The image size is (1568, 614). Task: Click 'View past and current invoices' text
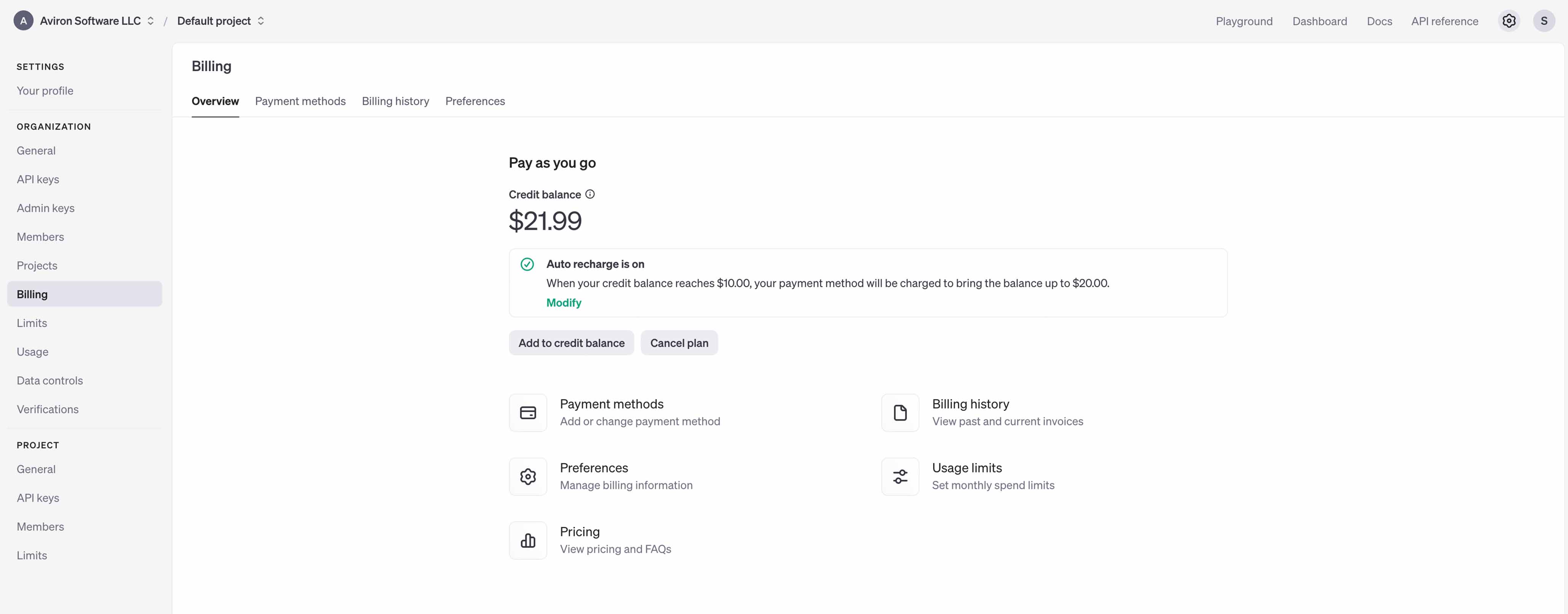[1007, 421]
